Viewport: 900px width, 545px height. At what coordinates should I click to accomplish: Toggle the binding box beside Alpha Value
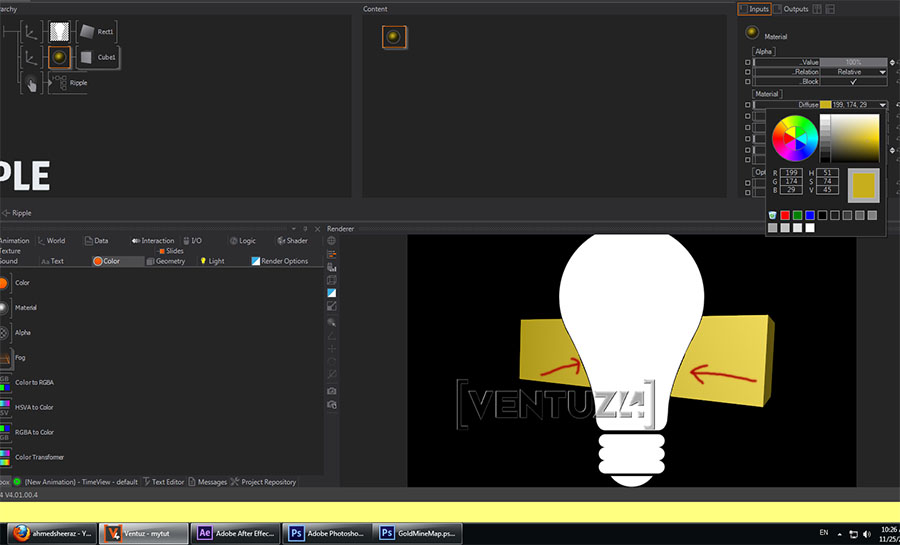[748, 62]
